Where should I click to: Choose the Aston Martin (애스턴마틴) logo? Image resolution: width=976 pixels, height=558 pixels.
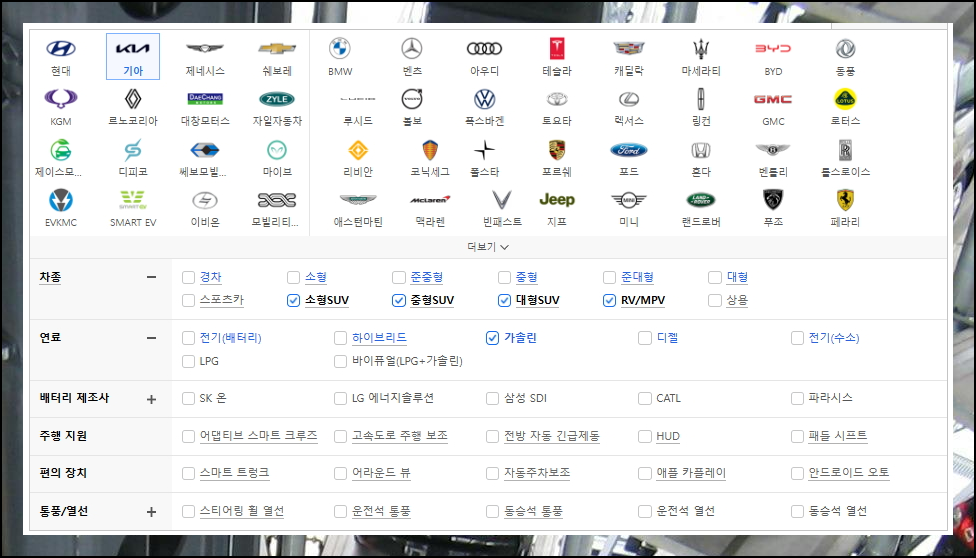click(x=358, y=199)
